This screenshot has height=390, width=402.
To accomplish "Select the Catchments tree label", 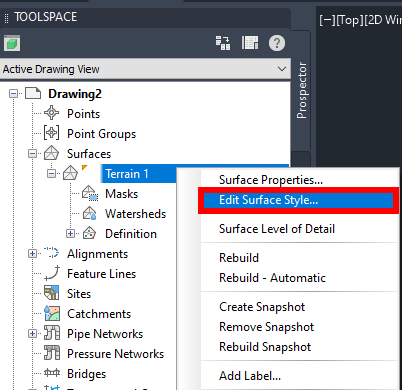I will point(99,314).
